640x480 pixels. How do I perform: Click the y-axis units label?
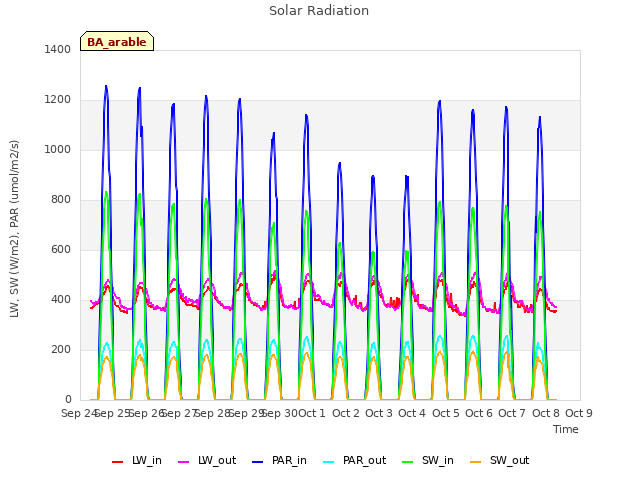pyautogui.click(x=14, y=229)
